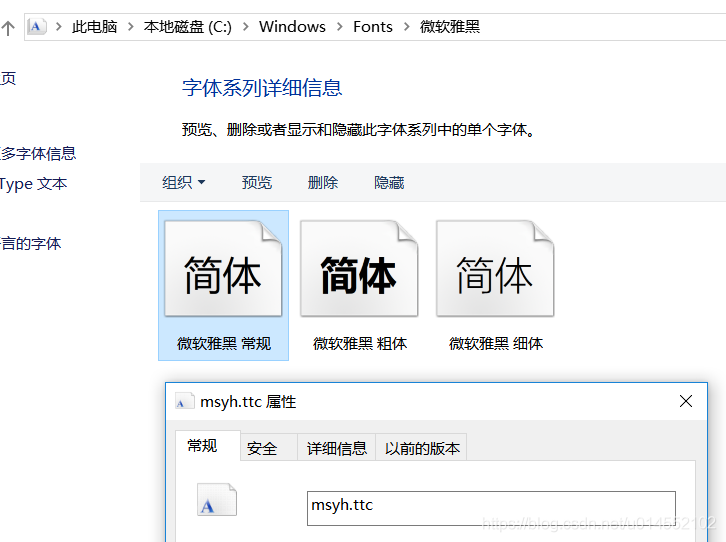Switch to 安全 tab in properties dialog
This screenshot has width=726, height=542.
[x=269, y=448]
